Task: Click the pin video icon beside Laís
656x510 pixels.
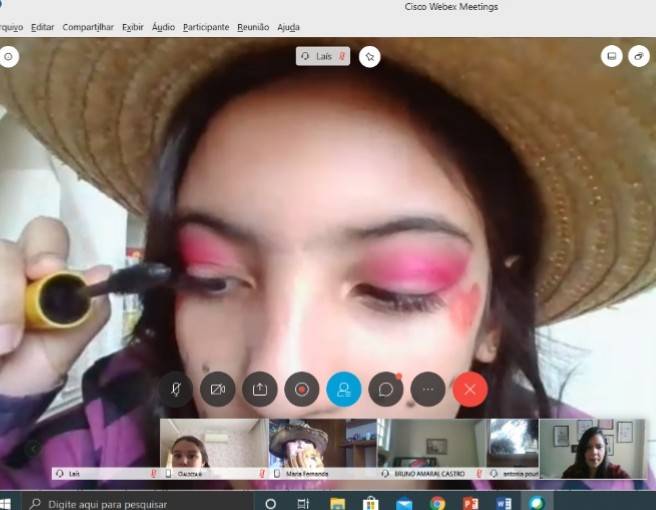Action: point(370,57)
